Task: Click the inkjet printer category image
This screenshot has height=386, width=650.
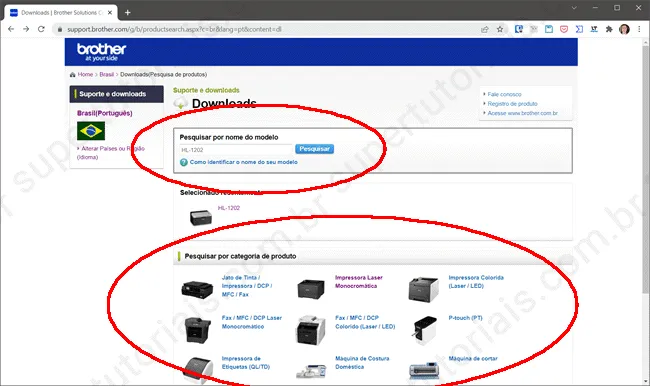Action: tap(197, 289)
